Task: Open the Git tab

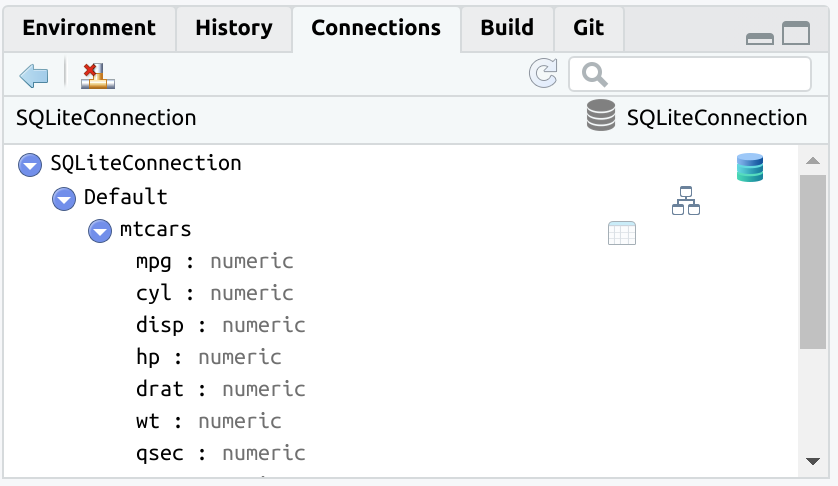Action: (x=589, y=28)
